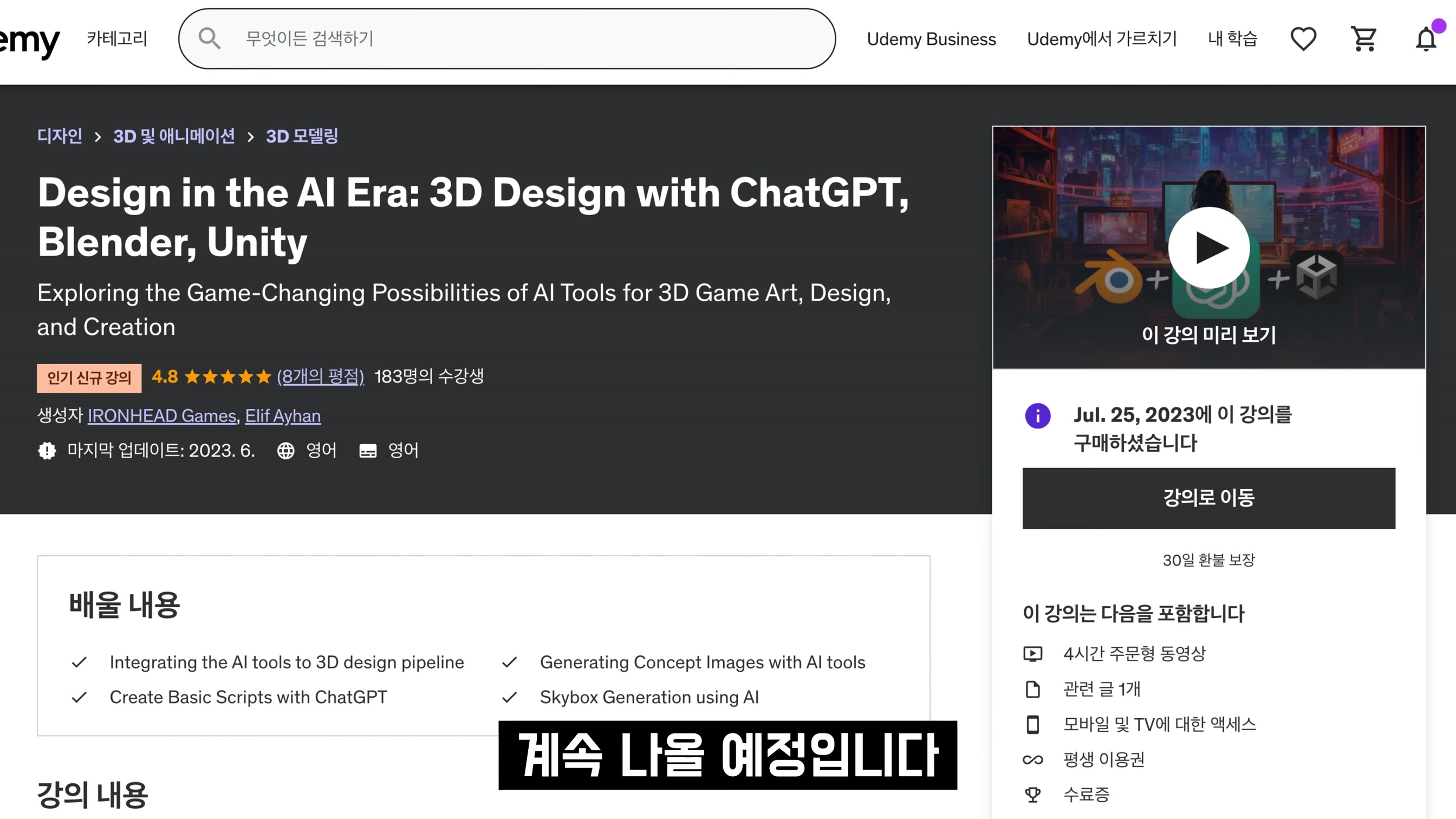Click checkmark beside Create Basic Scripts
The width and height of the screenshot is (1456, 819).
pos(79,697)
